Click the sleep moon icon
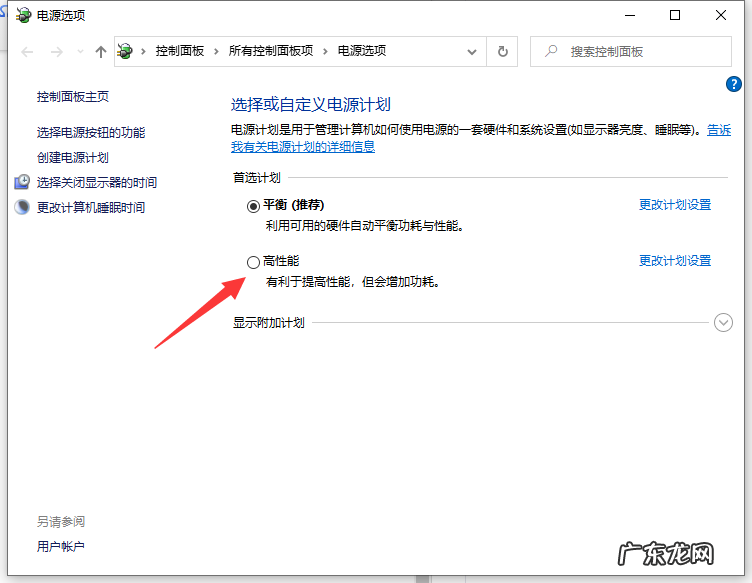Screen dimensions: 752x583 22,207
